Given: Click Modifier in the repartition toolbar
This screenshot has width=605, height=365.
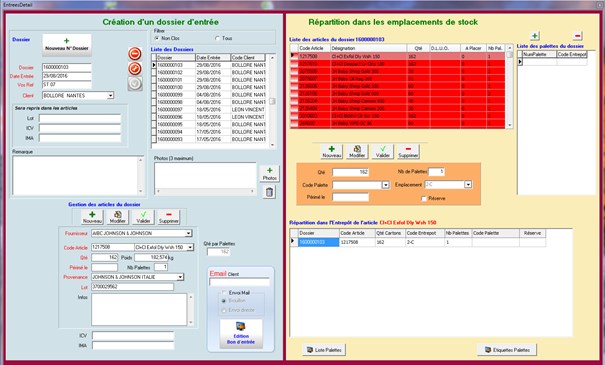Looking at the screenshot, I should (357, 152).
